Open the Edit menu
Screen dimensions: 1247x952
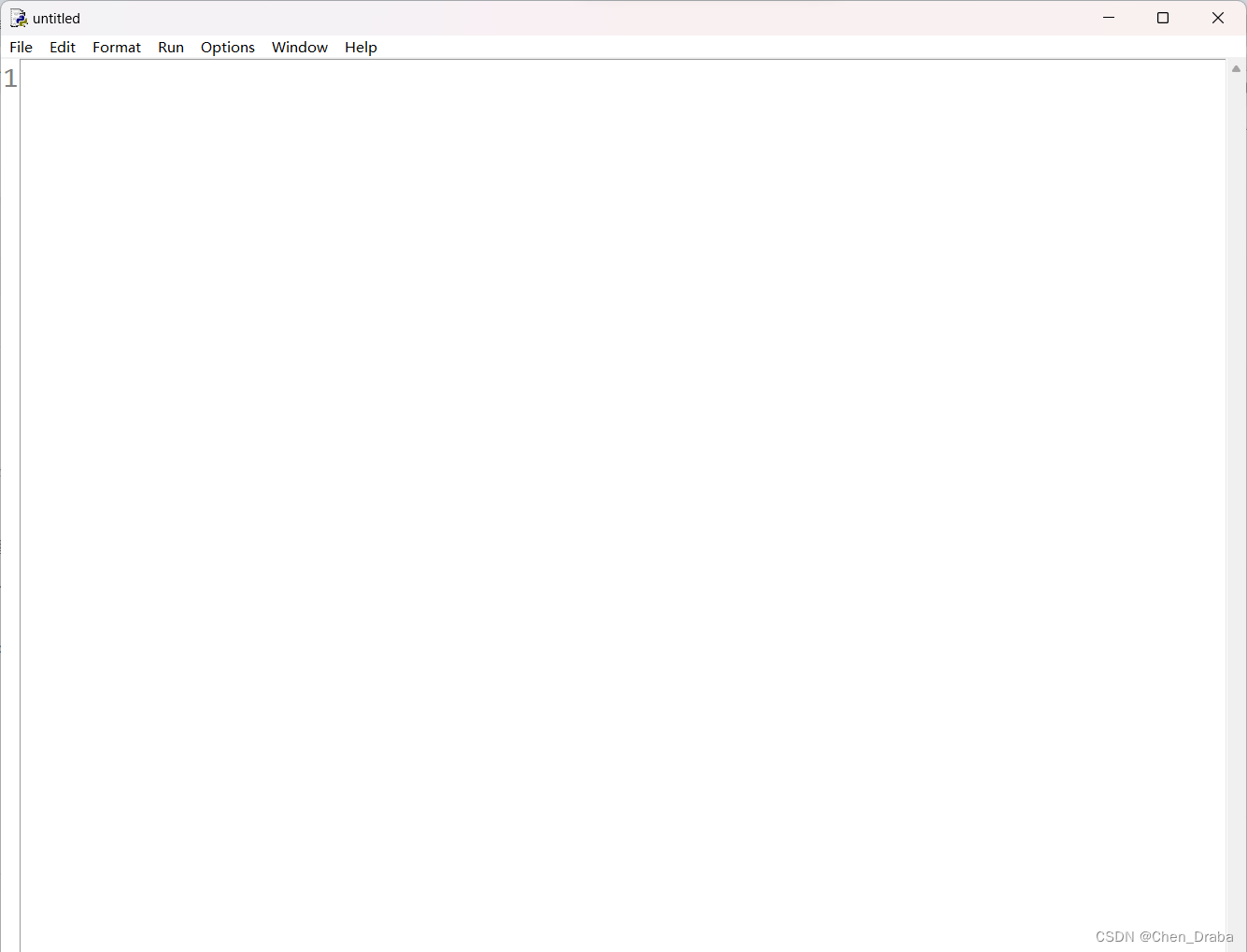(x=63, y=47)
